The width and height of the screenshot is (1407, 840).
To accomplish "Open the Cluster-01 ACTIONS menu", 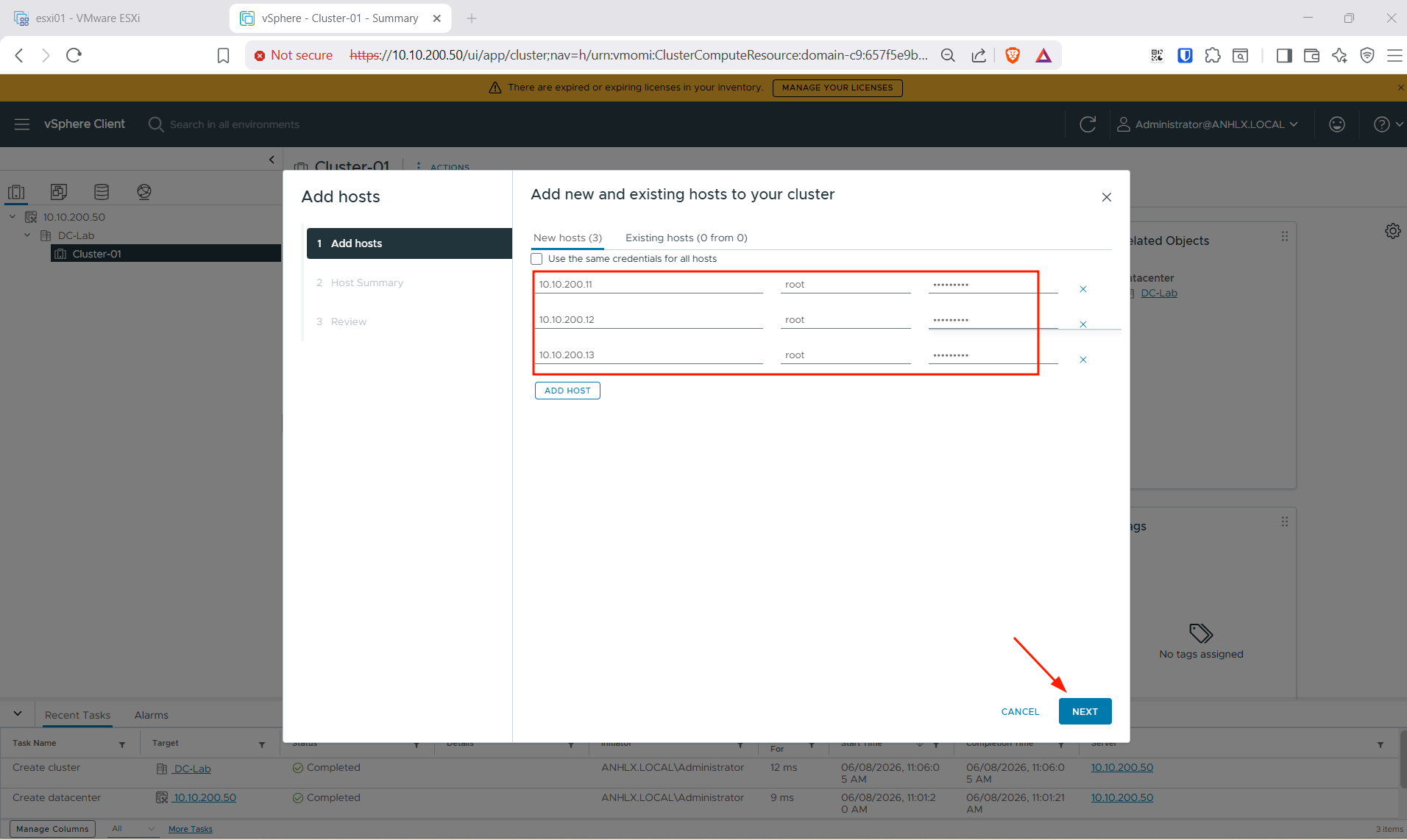I will click(x=443, y=167).
